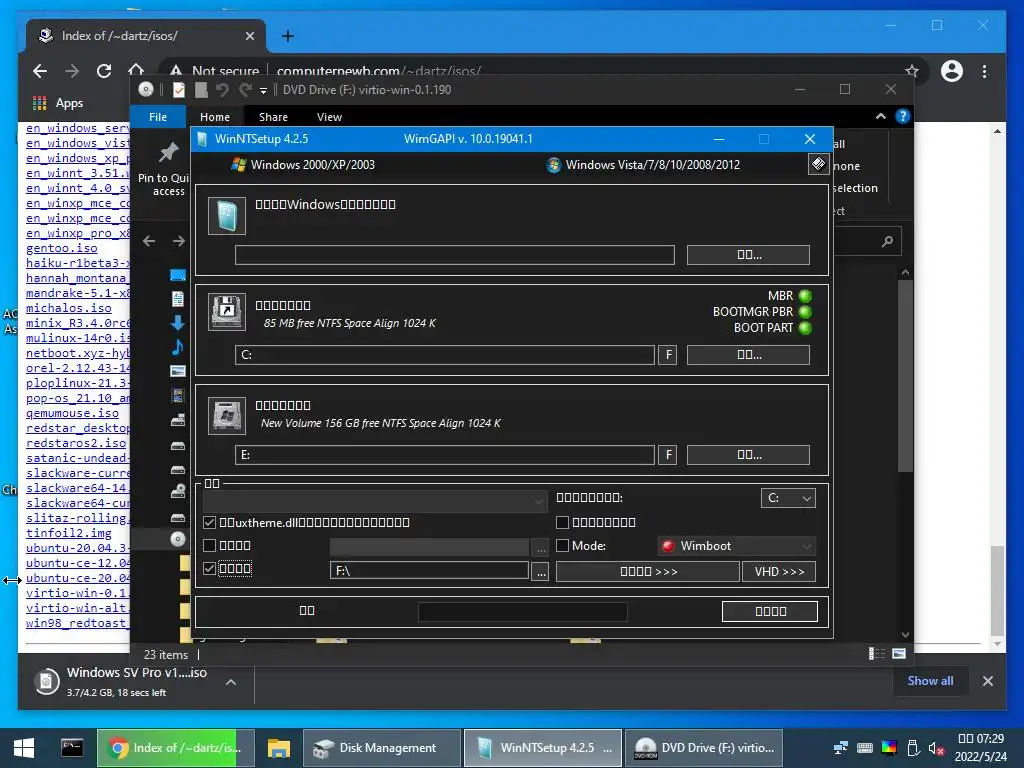Click the WinNTSetup pin icon beside the Vista tab
1024x768 pixels.
point(818,164)
